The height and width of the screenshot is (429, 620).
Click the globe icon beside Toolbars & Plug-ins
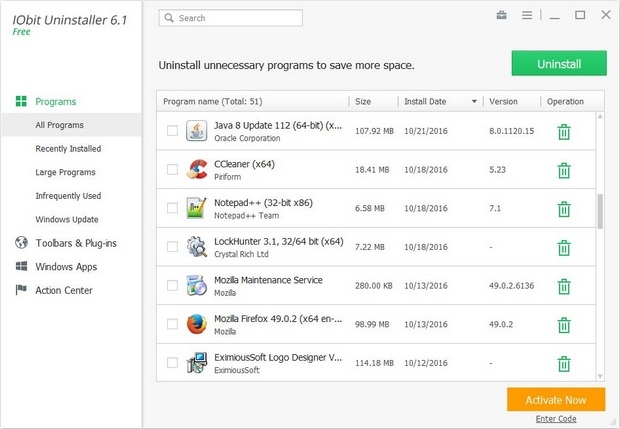click(x=21, y=242)
